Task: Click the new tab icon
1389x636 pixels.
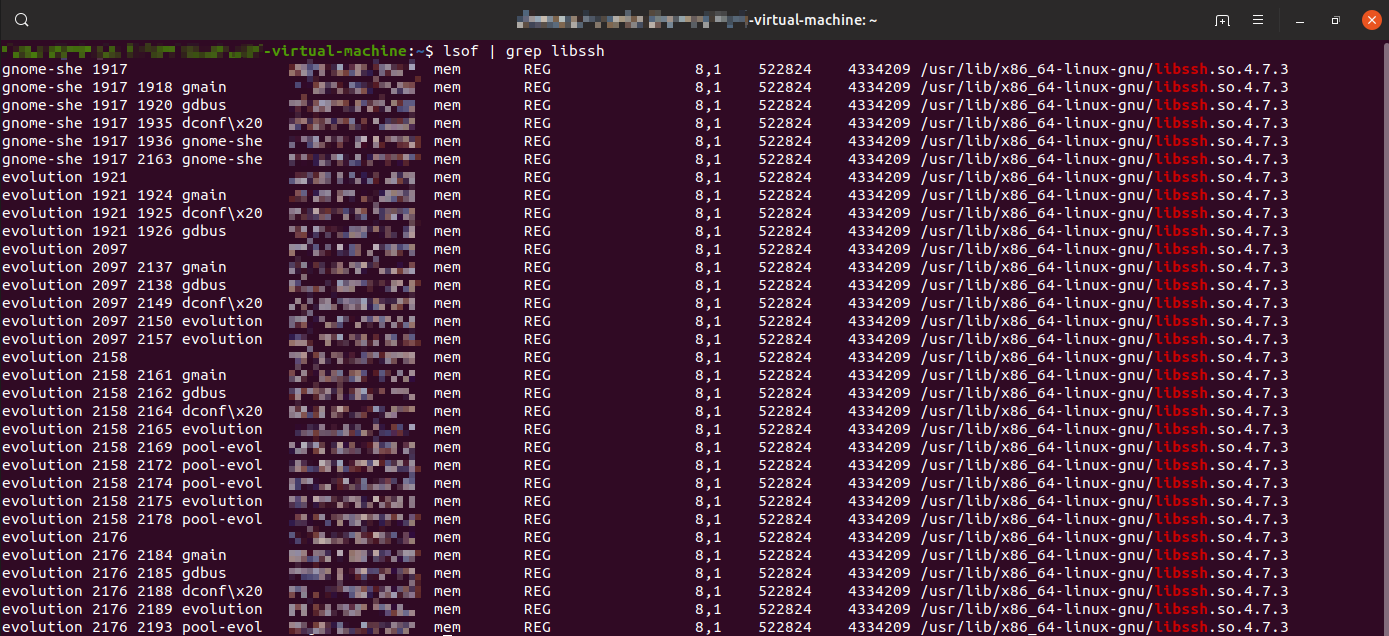Action: pos(1222,20)
